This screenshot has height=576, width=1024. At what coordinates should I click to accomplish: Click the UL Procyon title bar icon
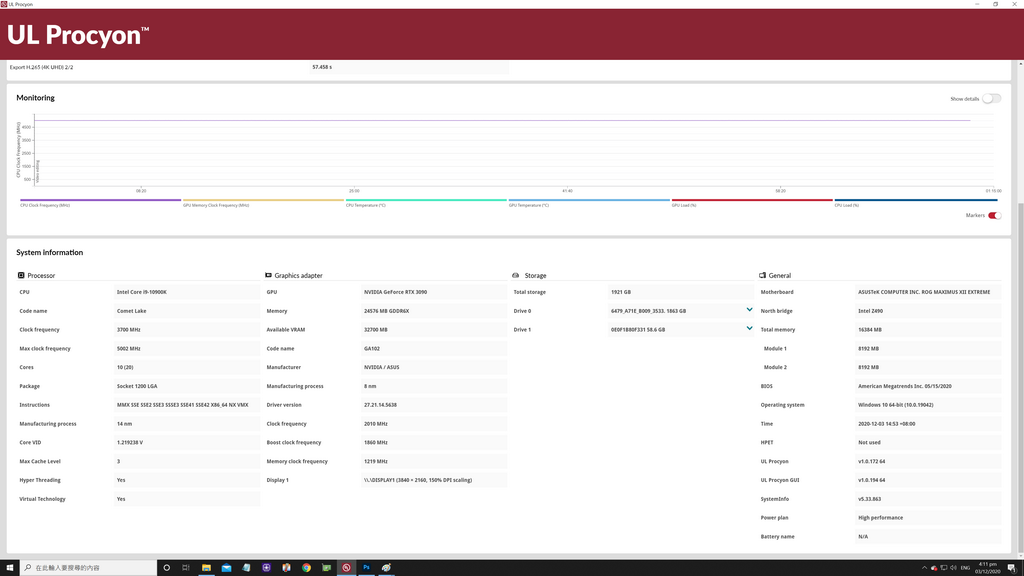point(4,4)
